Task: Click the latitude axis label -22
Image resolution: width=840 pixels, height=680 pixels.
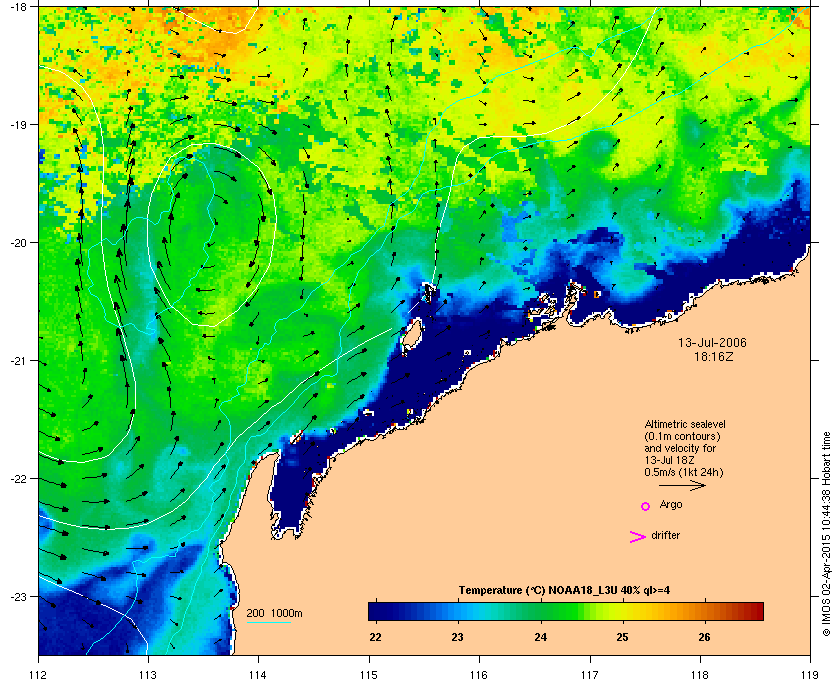Action: click(18, 479)
